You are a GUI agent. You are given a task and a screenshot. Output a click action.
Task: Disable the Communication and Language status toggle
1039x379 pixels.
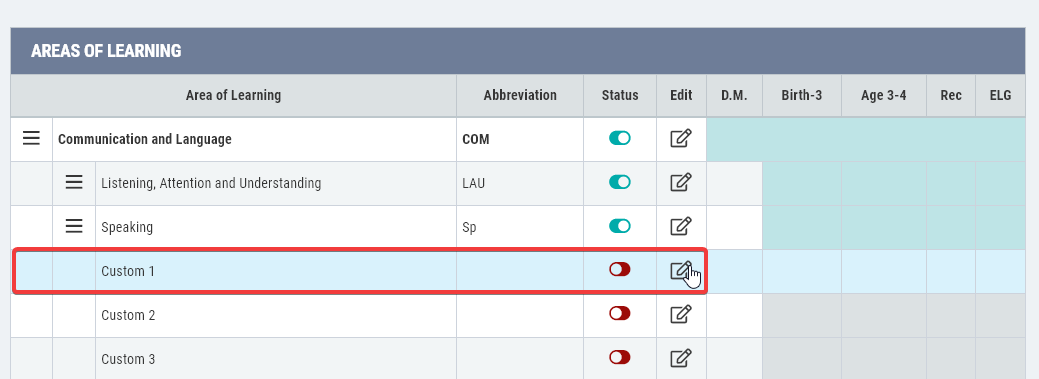(x=620, y=138)
